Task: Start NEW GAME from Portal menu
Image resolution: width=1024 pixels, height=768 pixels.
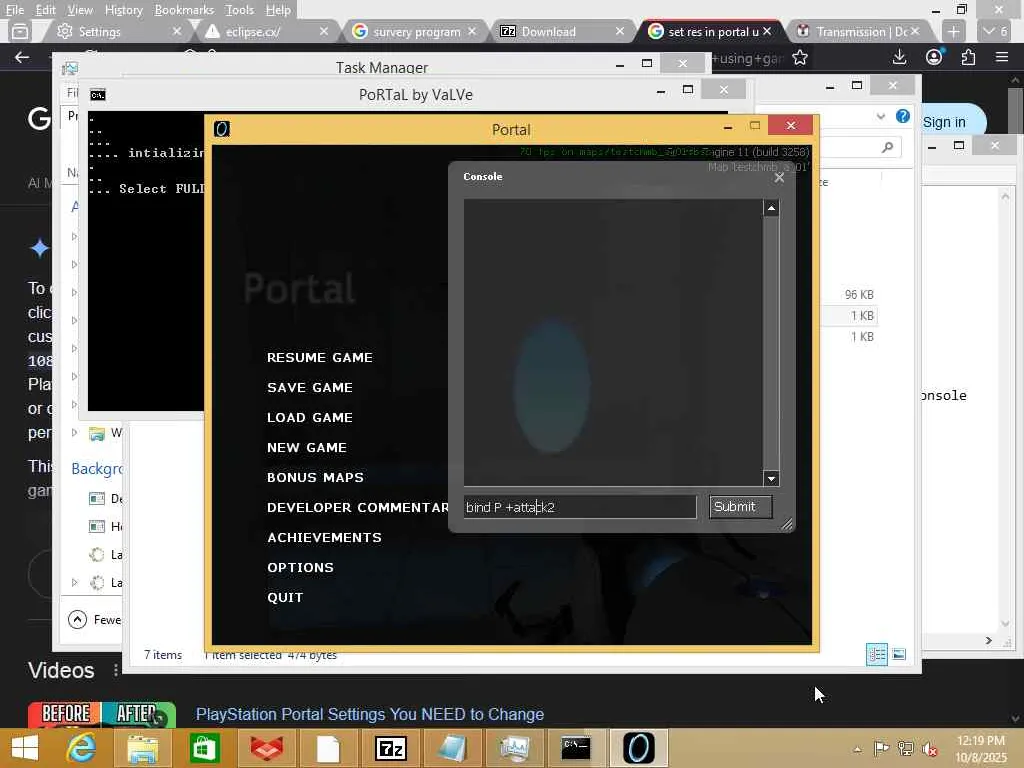Action: point(306,448)
